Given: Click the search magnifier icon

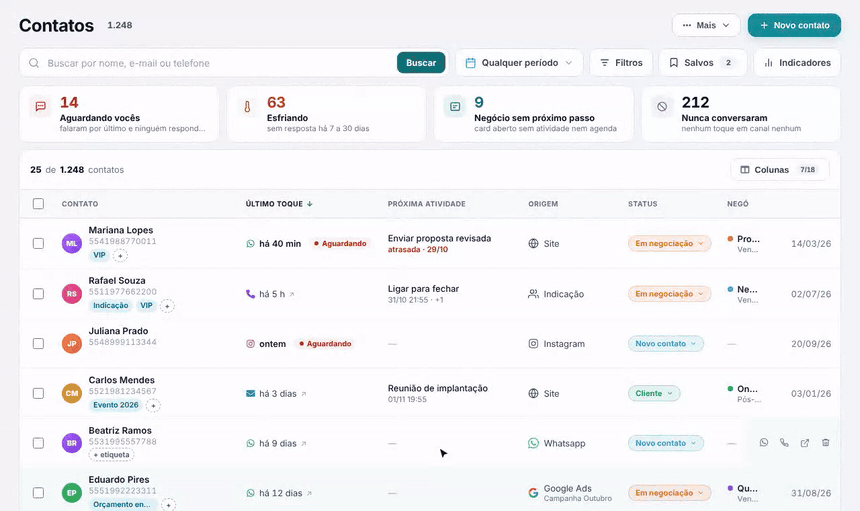Looking at the screenshot, I should click(x=34, y=63).
